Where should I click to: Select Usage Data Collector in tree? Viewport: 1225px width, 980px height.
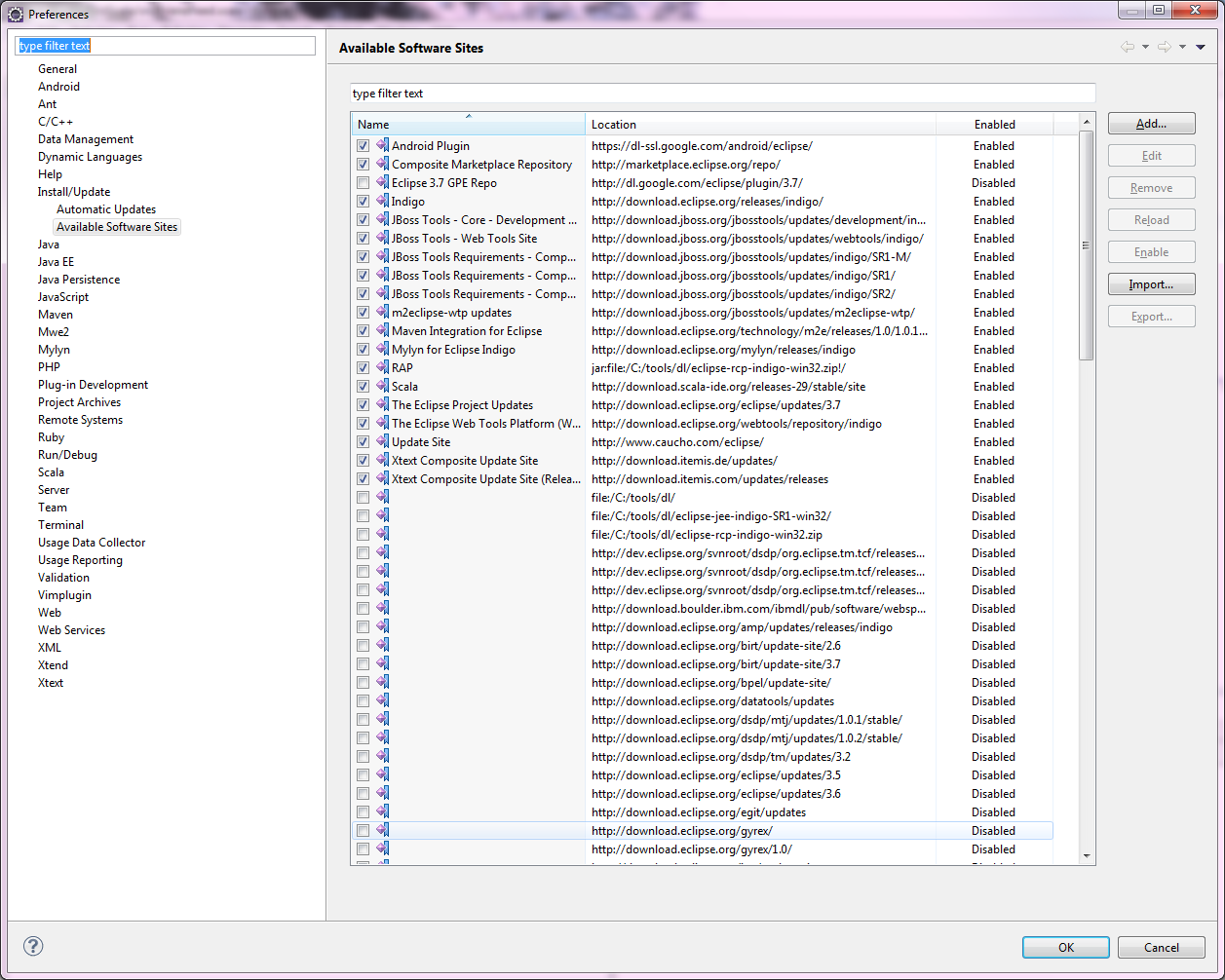[92, 542]
